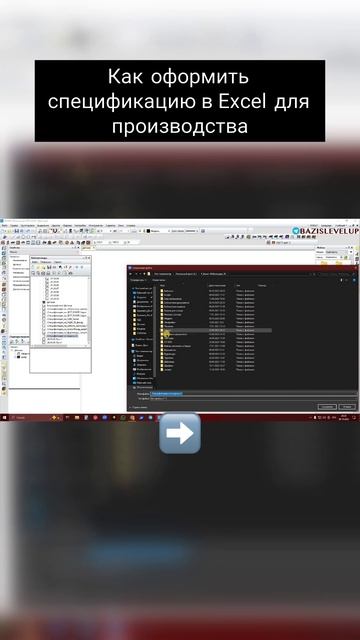The height and width of the screenshot is (640, 360).
Task: Toggle the checkbox of the highlighted checklist row
Action: pos(43,336)
